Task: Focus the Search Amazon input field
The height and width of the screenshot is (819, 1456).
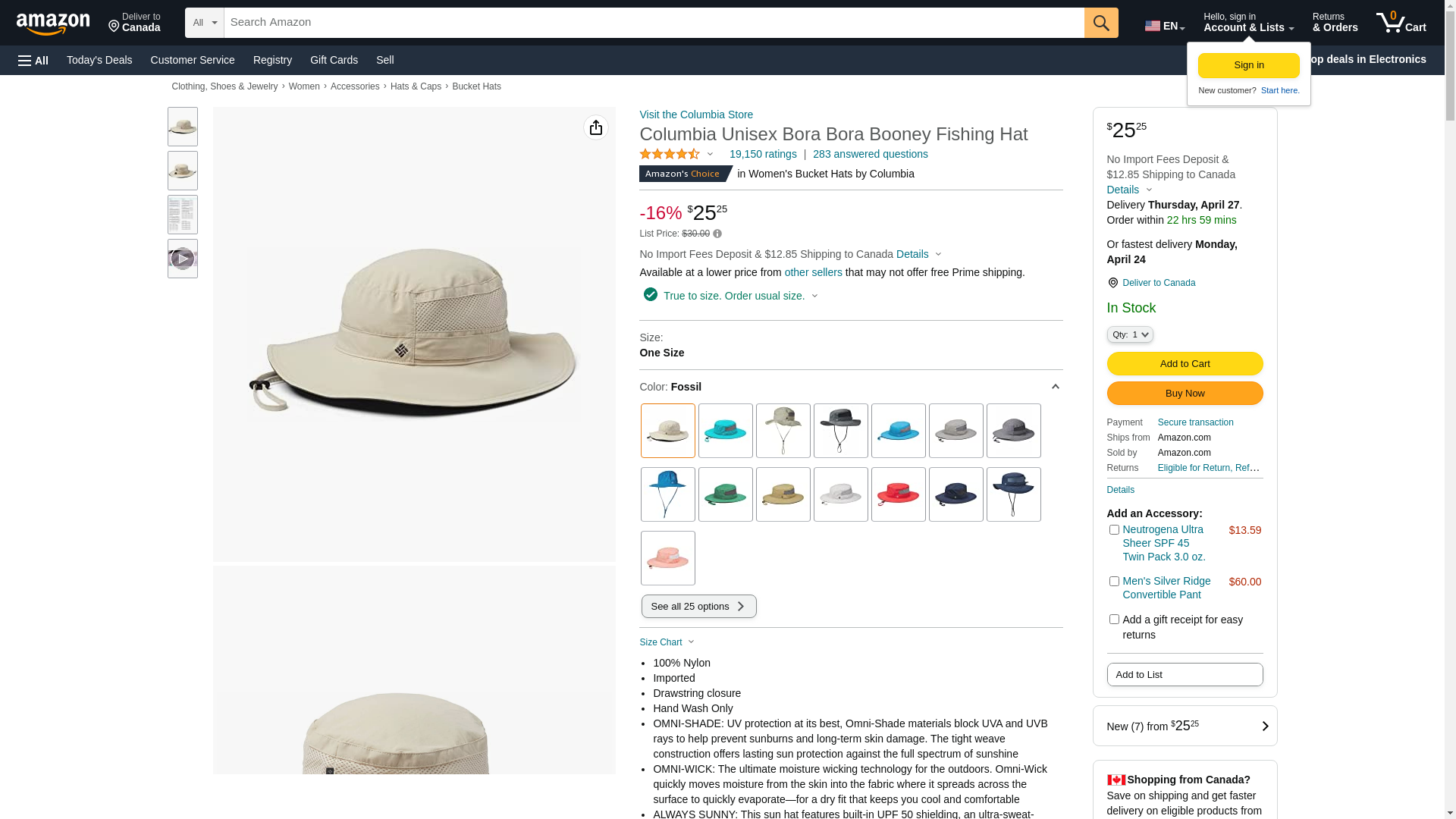Action: pyautogui.click(x=654, y=23)
